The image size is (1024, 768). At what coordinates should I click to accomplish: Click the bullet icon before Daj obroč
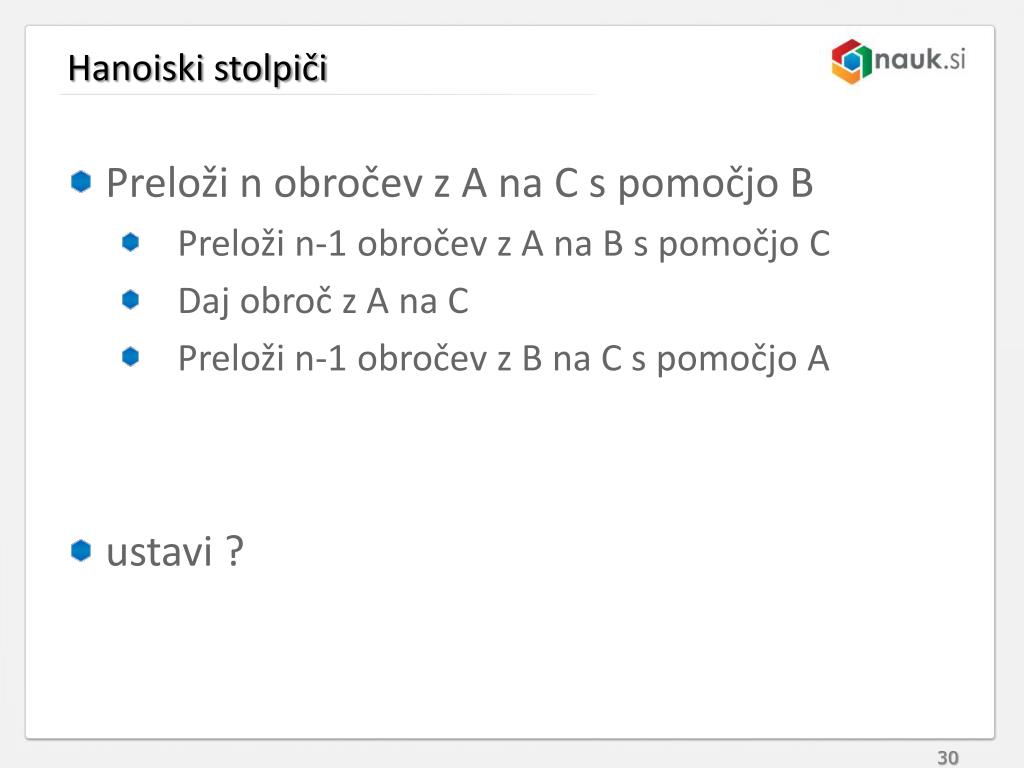(131, 300)
